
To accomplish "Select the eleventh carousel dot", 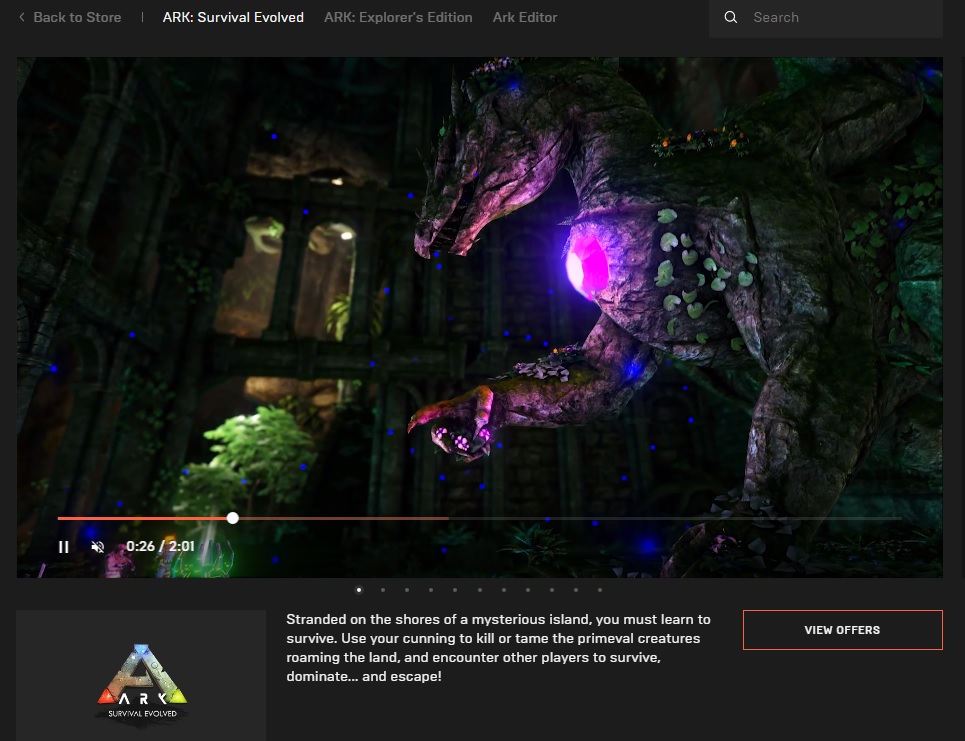I will pyautogui.click(x=599, y=590).
